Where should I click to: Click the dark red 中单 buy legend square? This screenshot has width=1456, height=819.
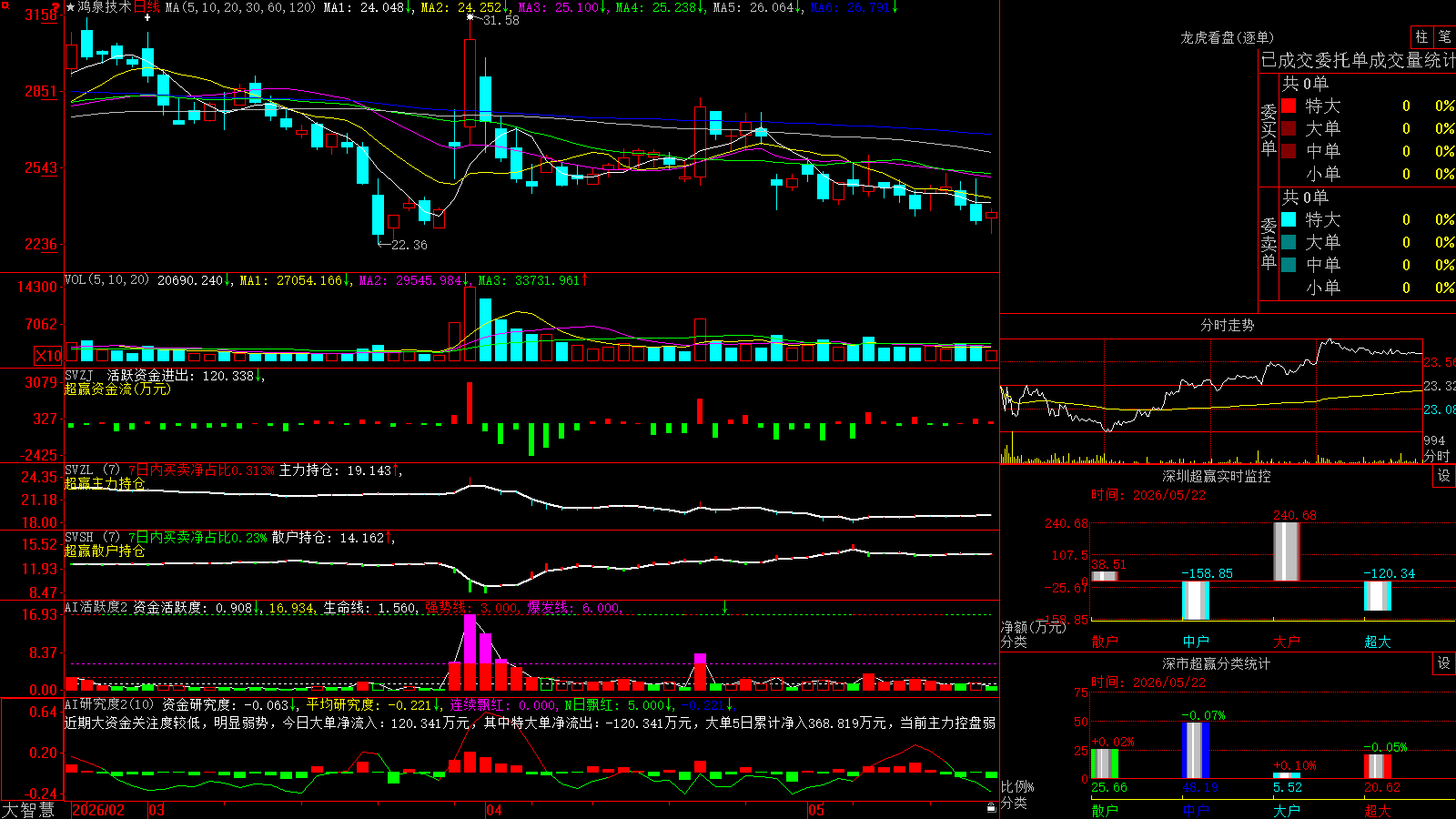click(1289, 151)
